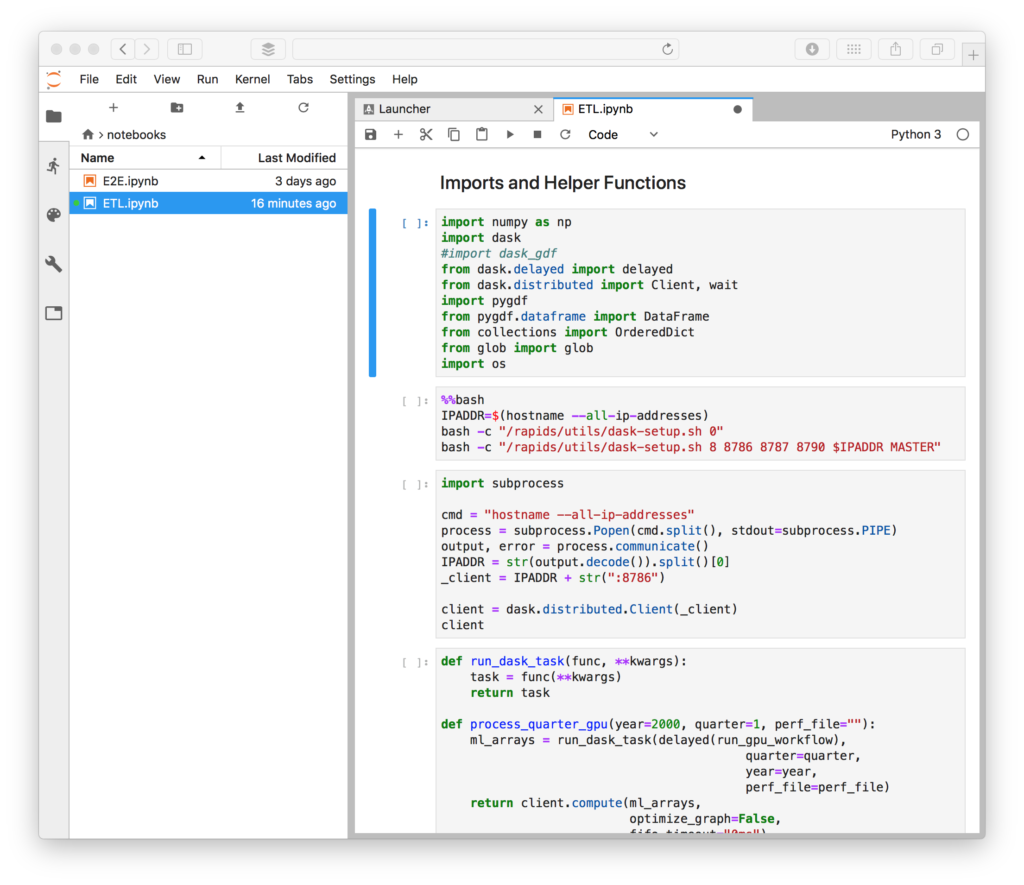This screenshot has width=1024, height=885.
Task: Run the selected notebook cell
Action: pos(509,134)
